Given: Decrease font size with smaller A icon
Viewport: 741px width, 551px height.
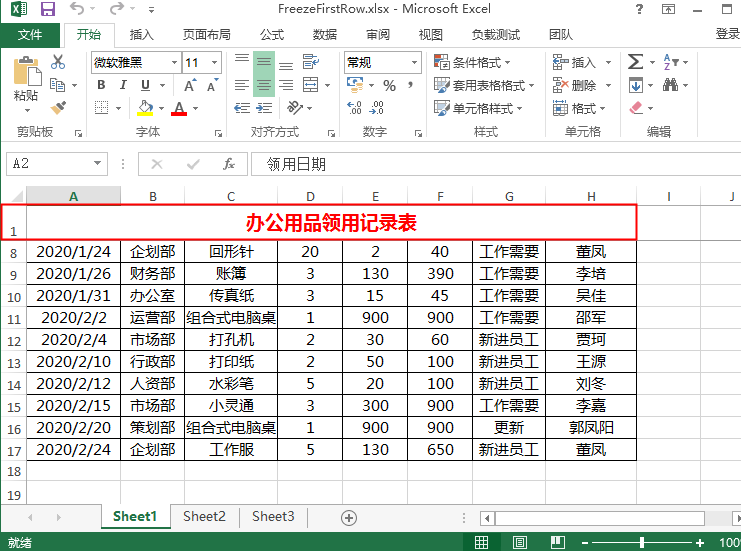Looking at the screenshot, I should (x=212, y=86).
